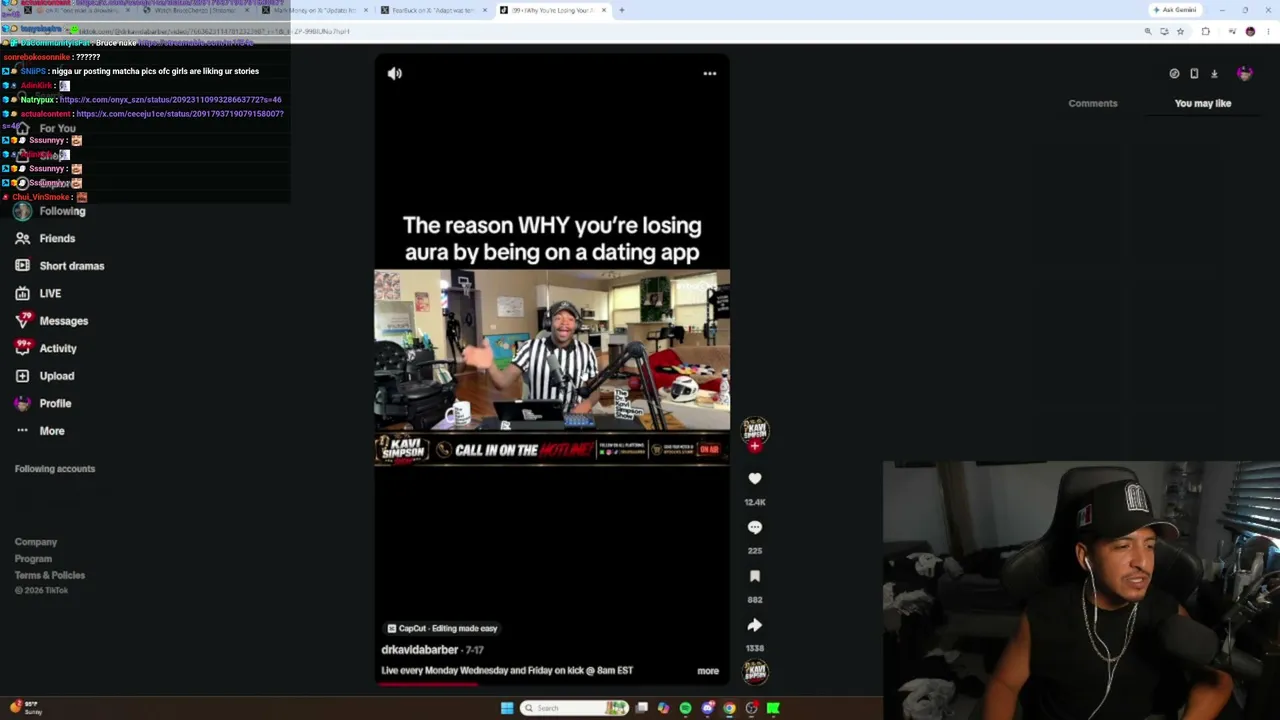The width and height of the screenshot is (1280, 720).
Task: Open the LIVE section
Action: pyautogui.click(x=38, y=293)
